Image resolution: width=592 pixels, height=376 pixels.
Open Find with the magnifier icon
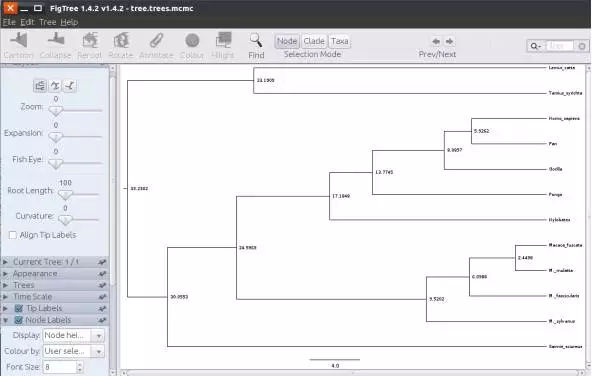(256, 40)
